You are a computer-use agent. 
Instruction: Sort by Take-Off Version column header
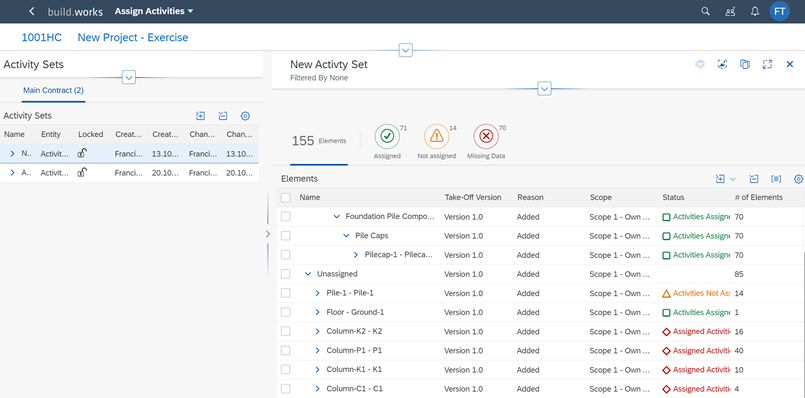473,197
